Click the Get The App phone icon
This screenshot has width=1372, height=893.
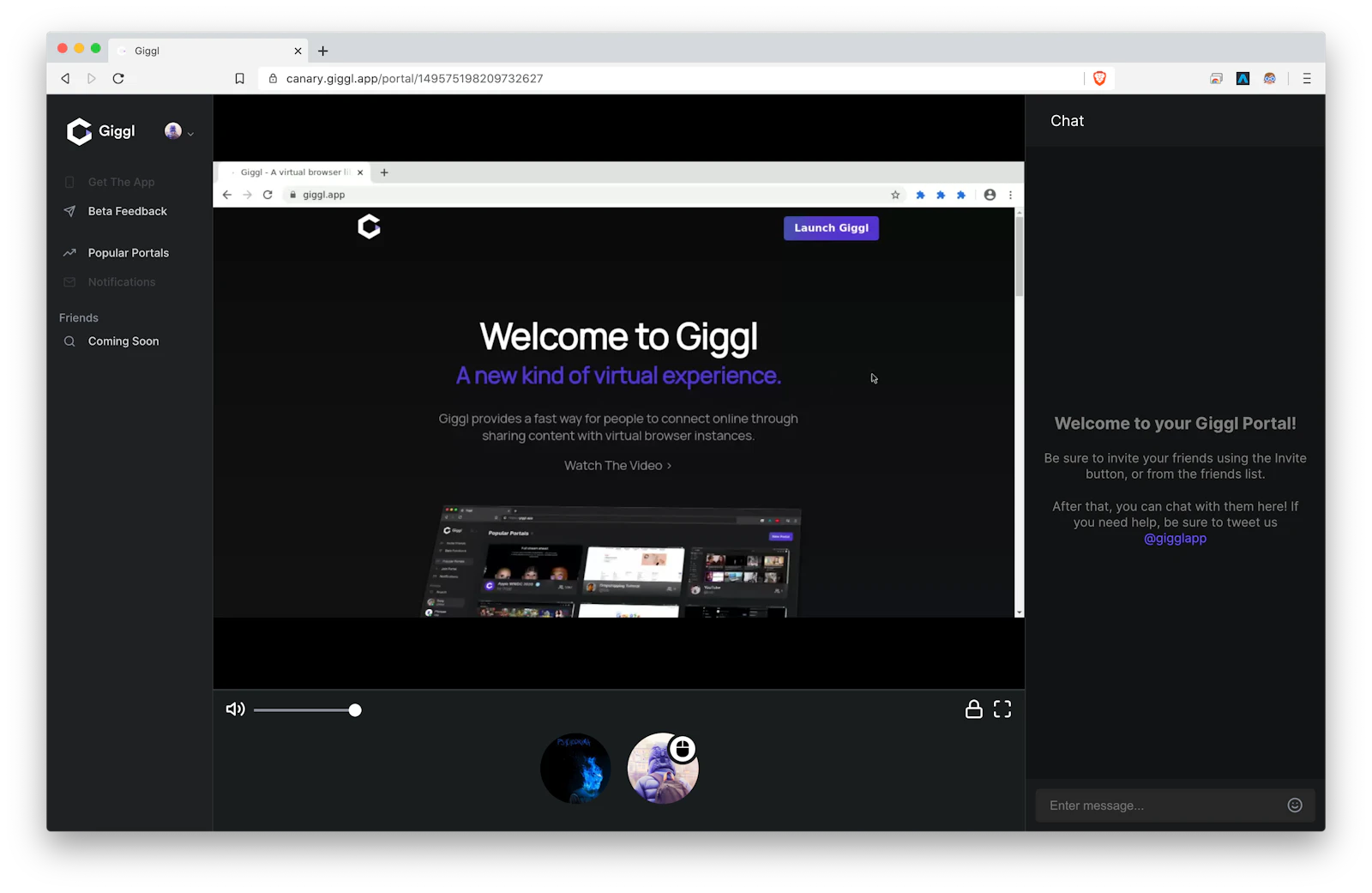tap(69, 182)
